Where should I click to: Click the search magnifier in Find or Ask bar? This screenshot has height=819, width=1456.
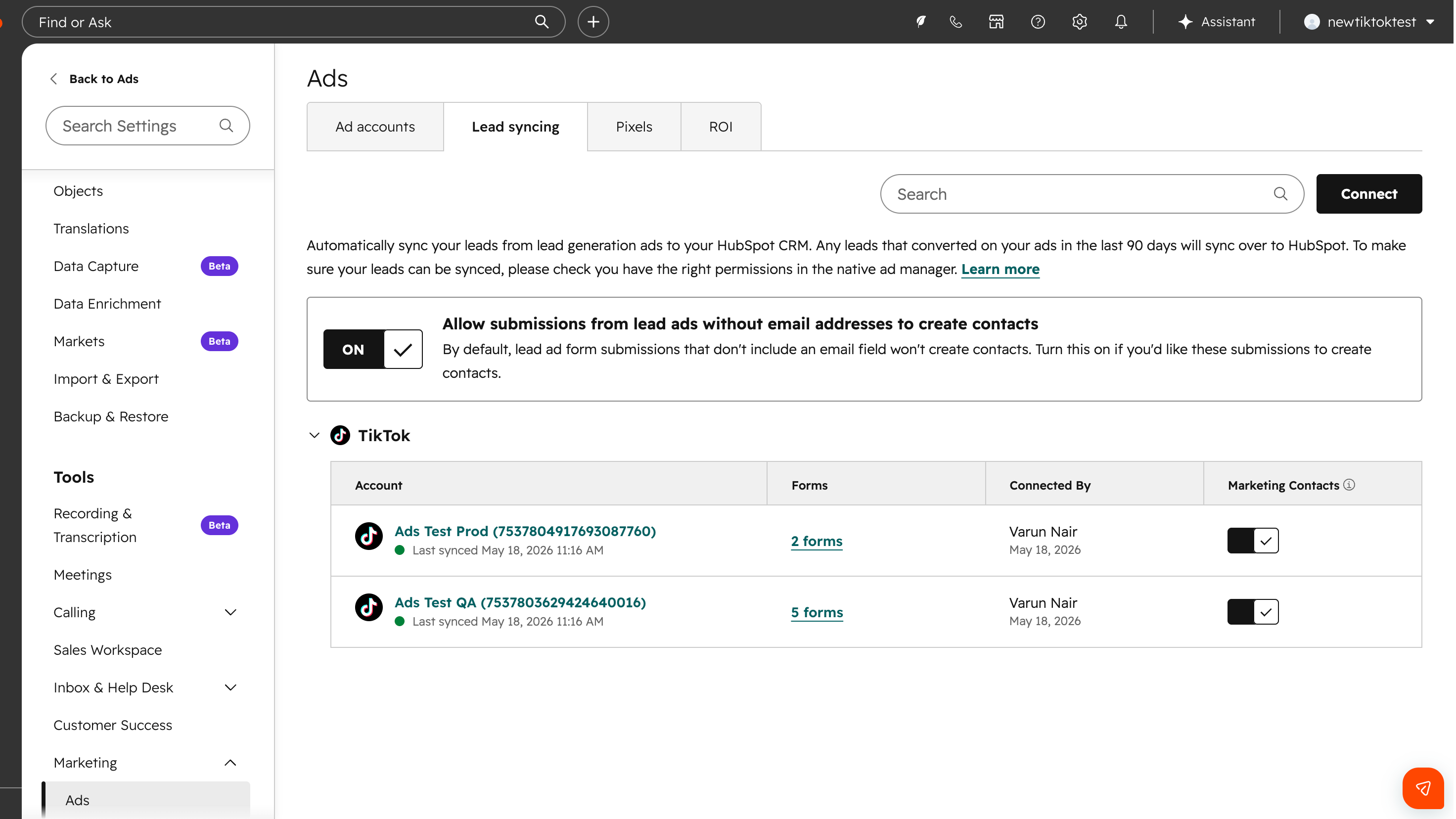(542, 22)
